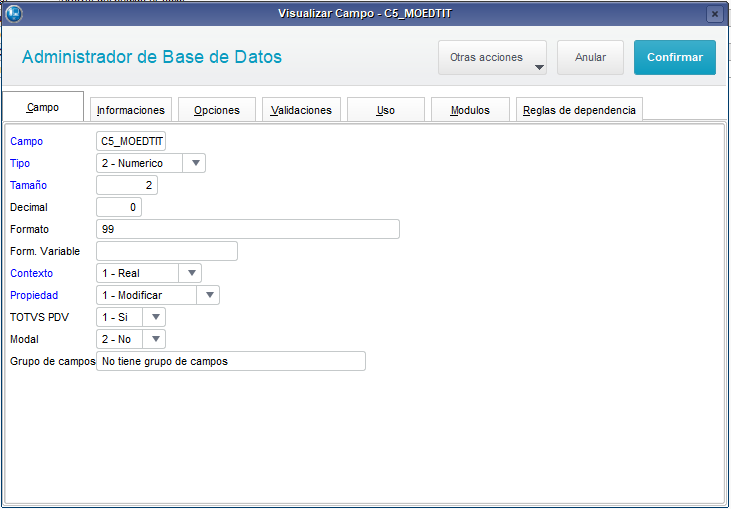731x509 pixels.
Task: Switch to the Campo tab
Action: click(43, 107)
